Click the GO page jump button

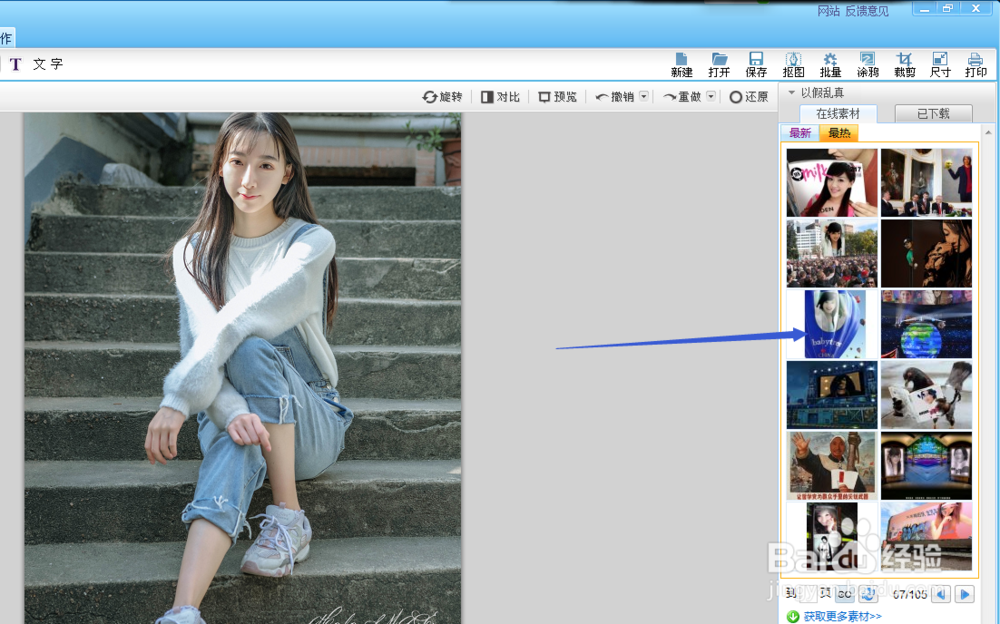coord(844,595)
